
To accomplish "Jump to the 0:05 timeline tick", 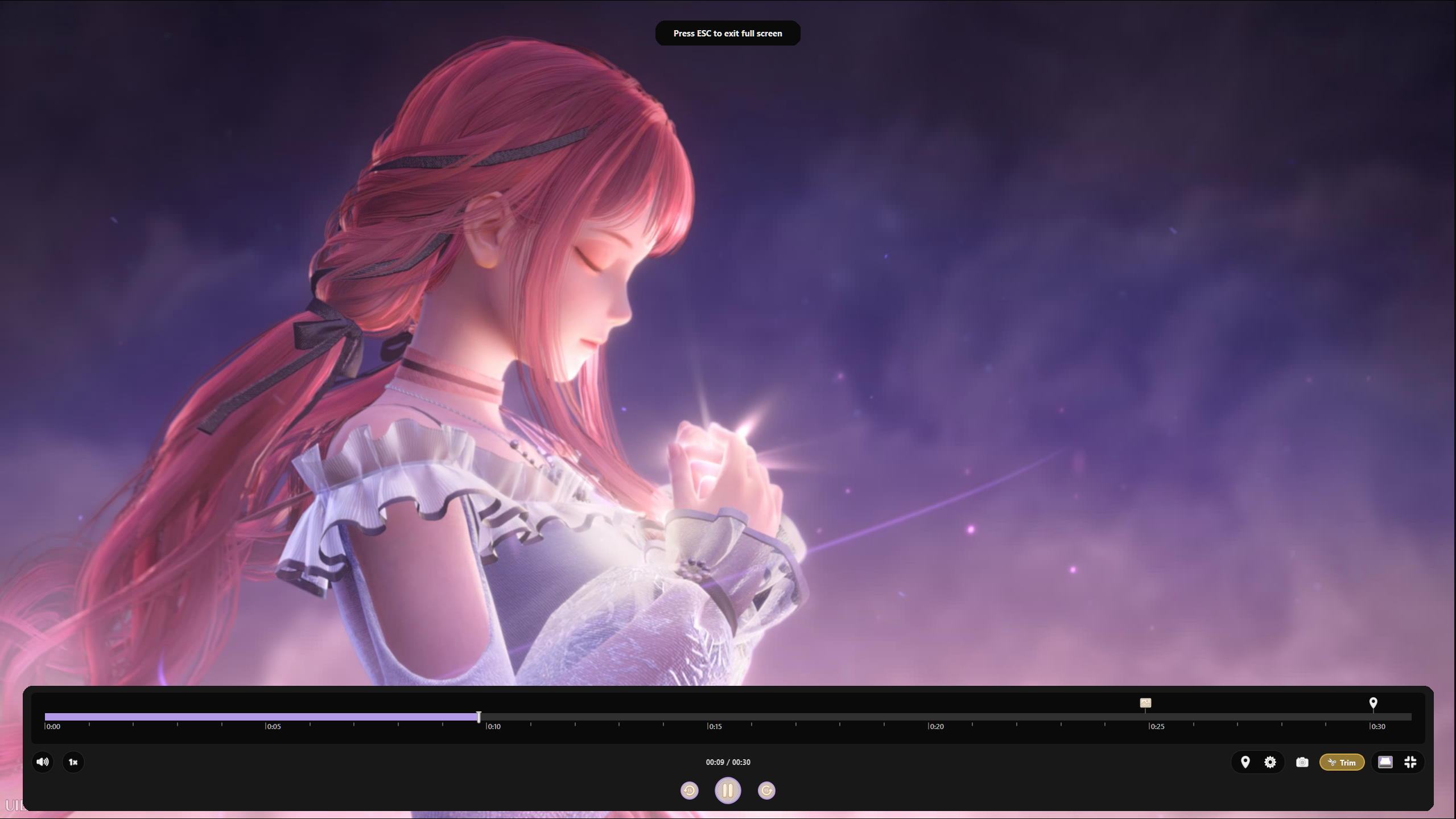I will click(x=266, y=717).
